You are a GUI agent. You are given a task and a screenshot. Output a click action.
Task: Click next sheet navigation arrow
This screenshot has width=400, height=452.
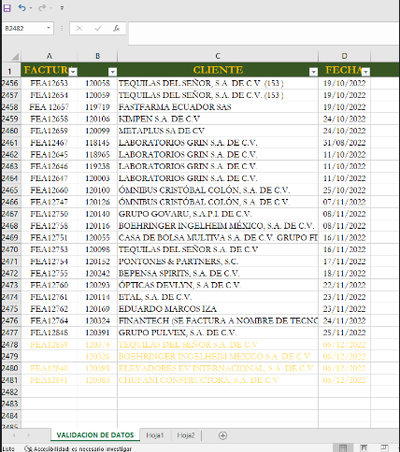tap(28, 435)
